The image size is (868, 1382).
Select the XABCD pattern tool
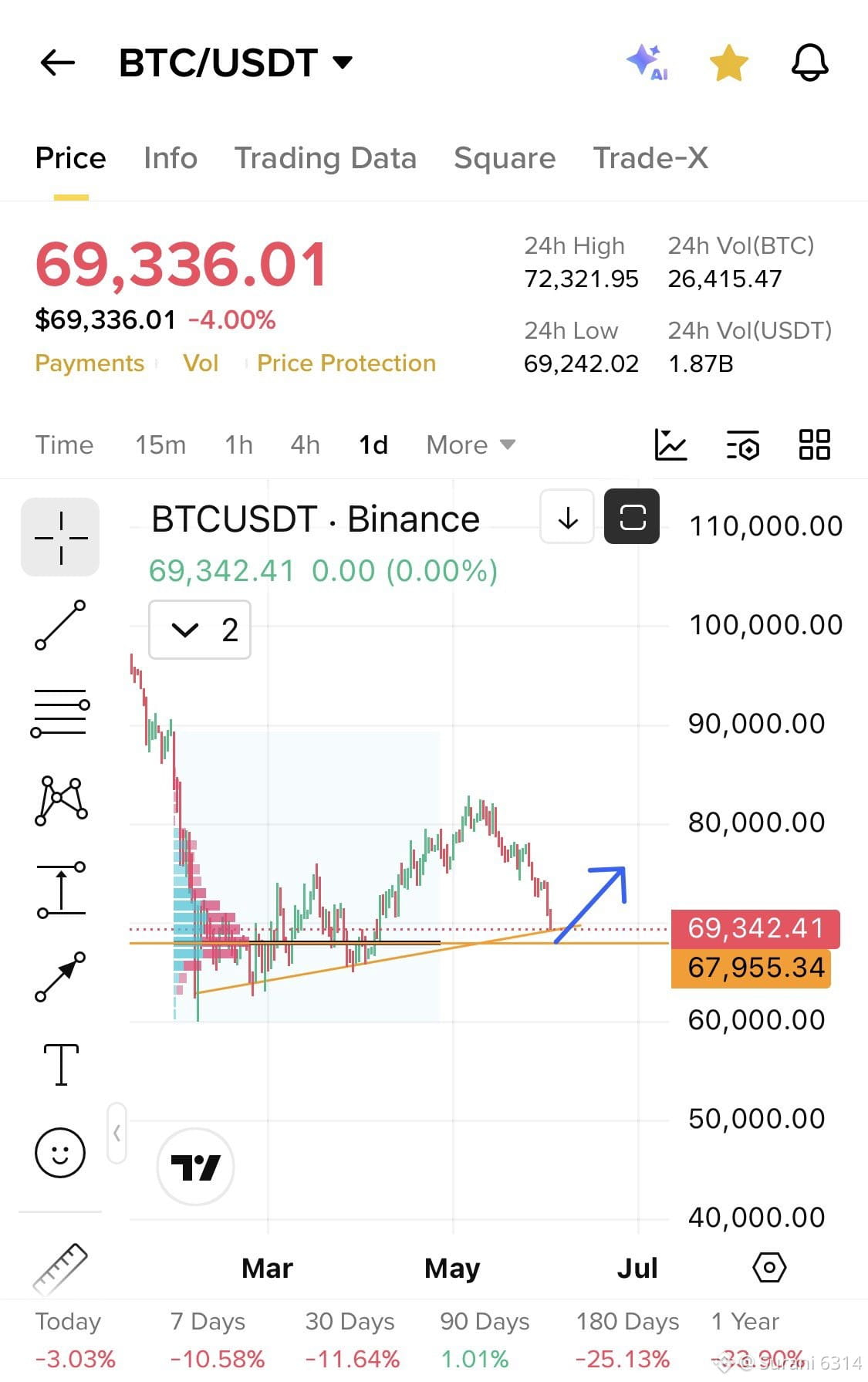[61, 801]
